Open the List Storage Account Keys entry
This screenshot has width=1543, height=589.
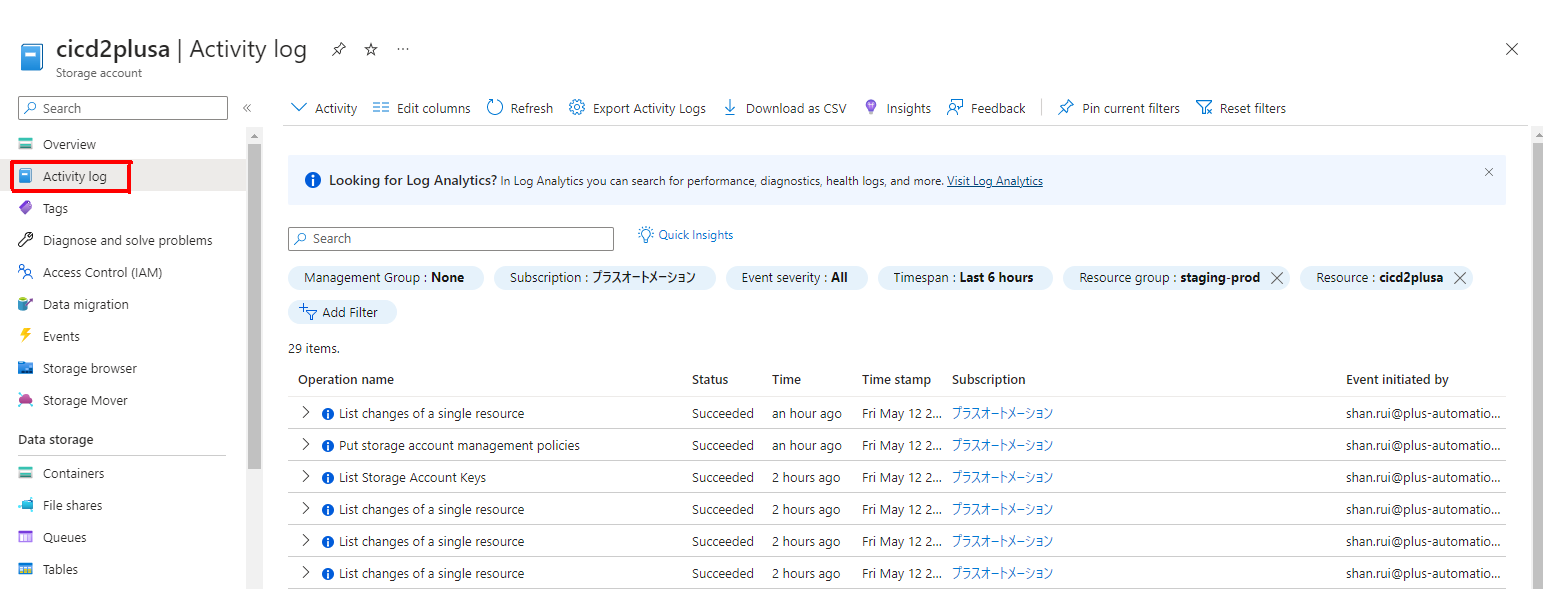pos(412,477)
